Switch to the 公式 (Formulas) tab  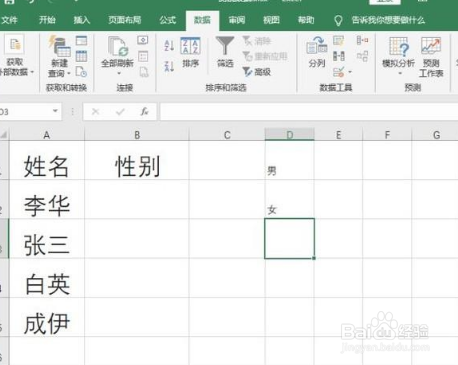pos(167,20)
